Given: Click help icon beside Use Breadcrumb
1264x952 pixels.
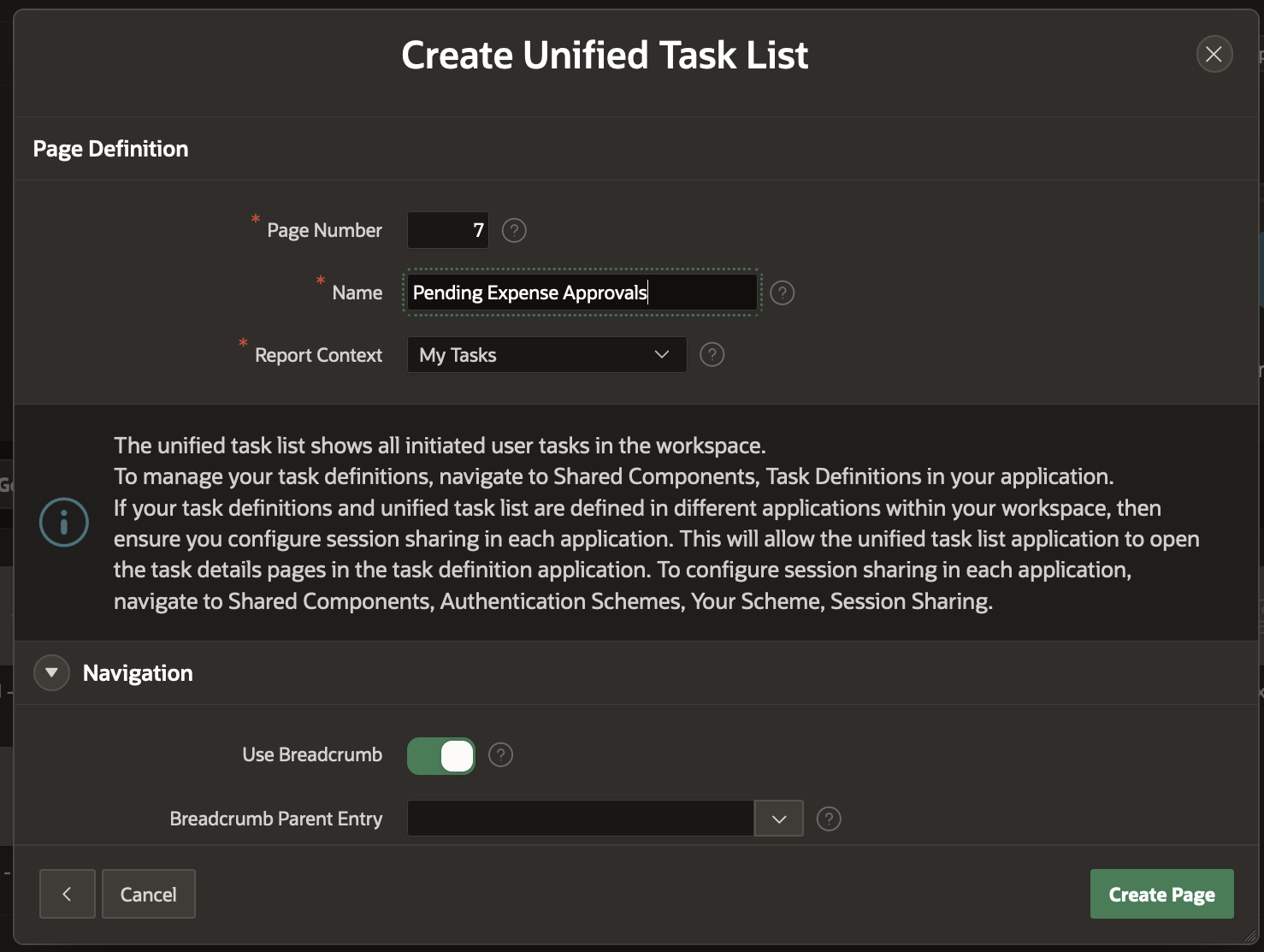Looking at the screenshot, I should [x=500, y=754].
